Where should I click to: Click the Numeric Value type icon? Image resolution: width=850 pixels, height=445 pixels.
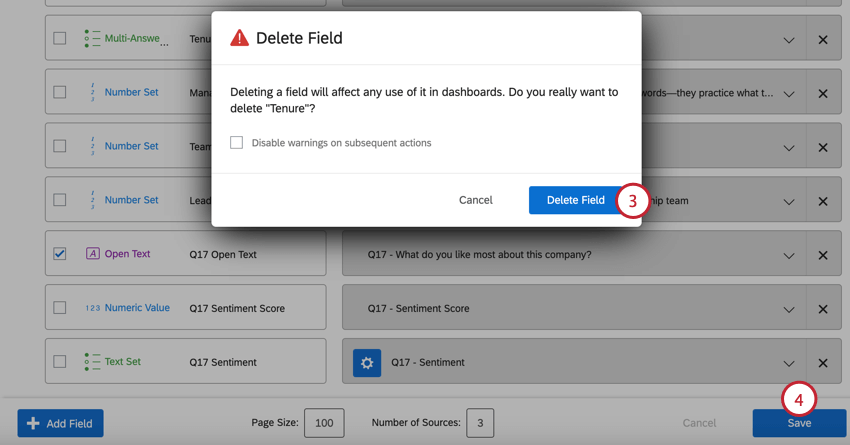[x=93, y=308]
